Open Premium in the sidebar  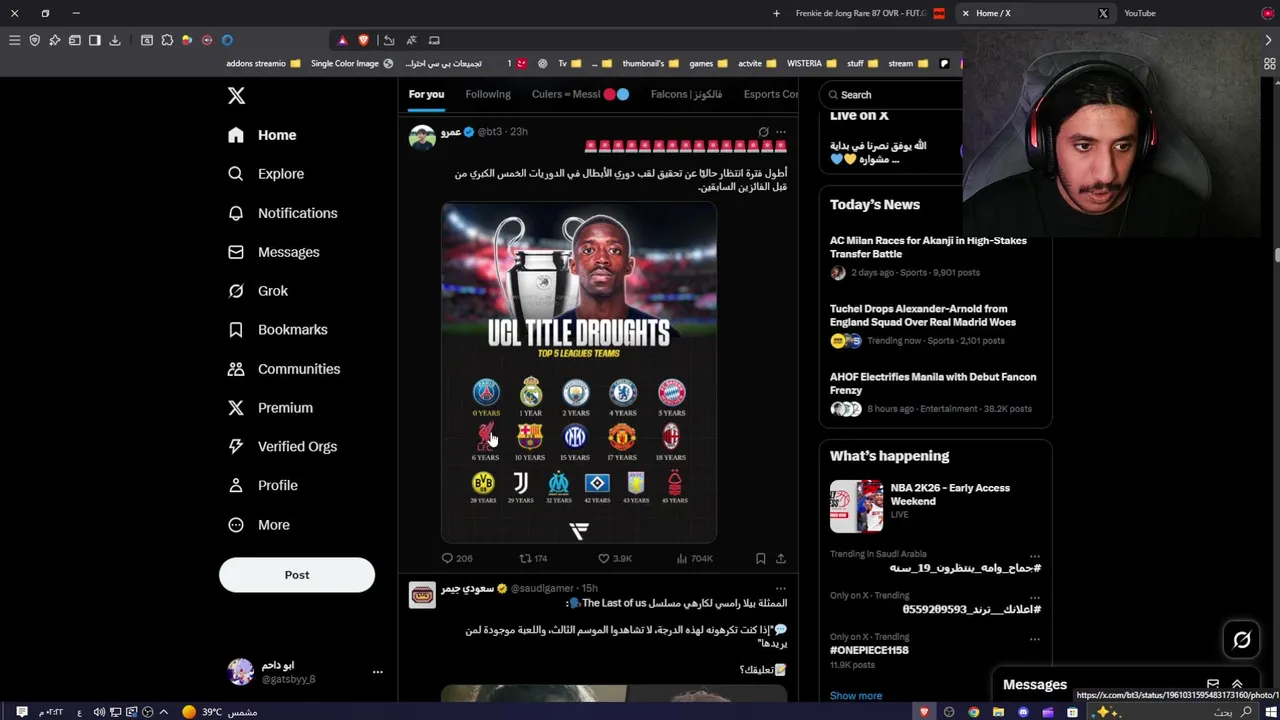[270, 408]
